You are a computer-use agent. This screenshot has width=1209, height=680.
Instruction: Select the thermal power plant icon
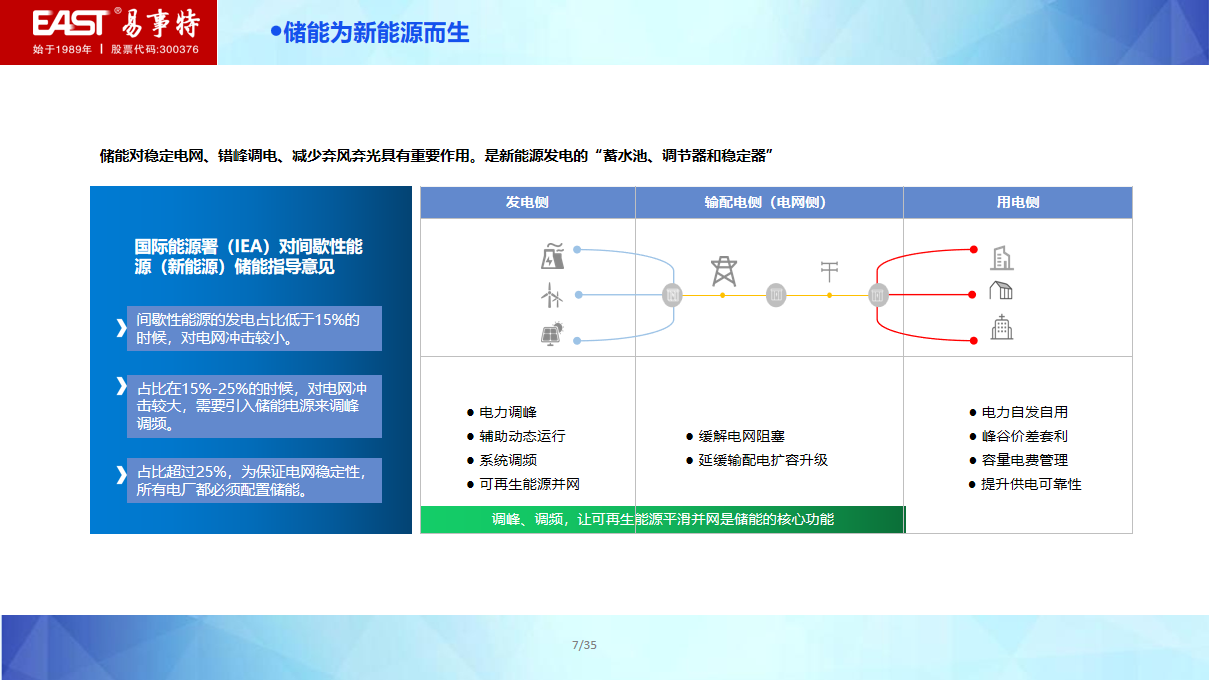click(x=550, y=257)
